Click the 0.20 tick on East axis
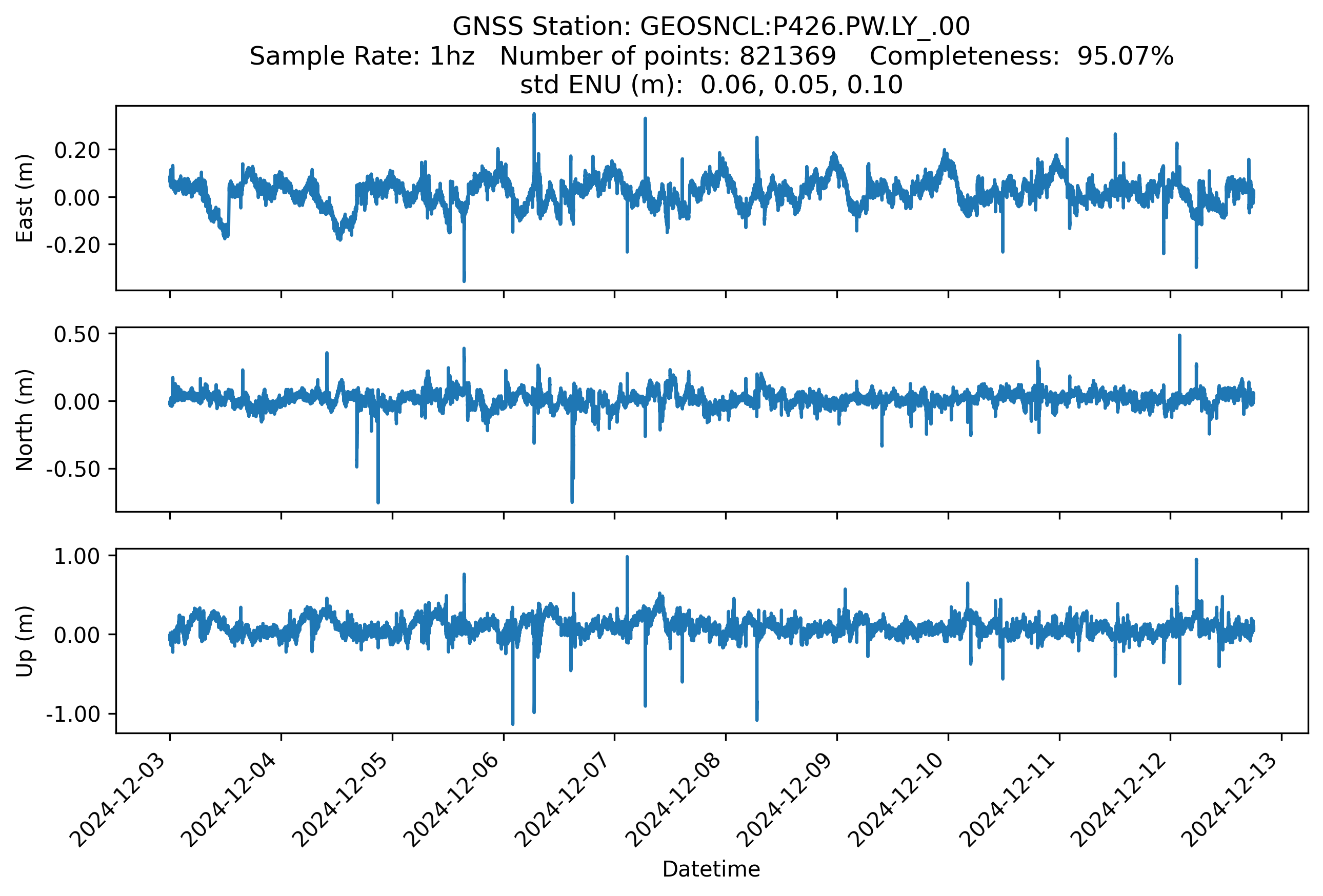 click(x=77, y=150)
